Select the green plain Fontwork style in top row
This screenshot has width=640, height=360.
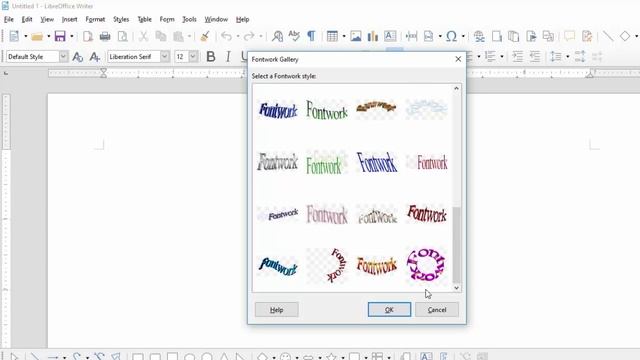point(327,110)
